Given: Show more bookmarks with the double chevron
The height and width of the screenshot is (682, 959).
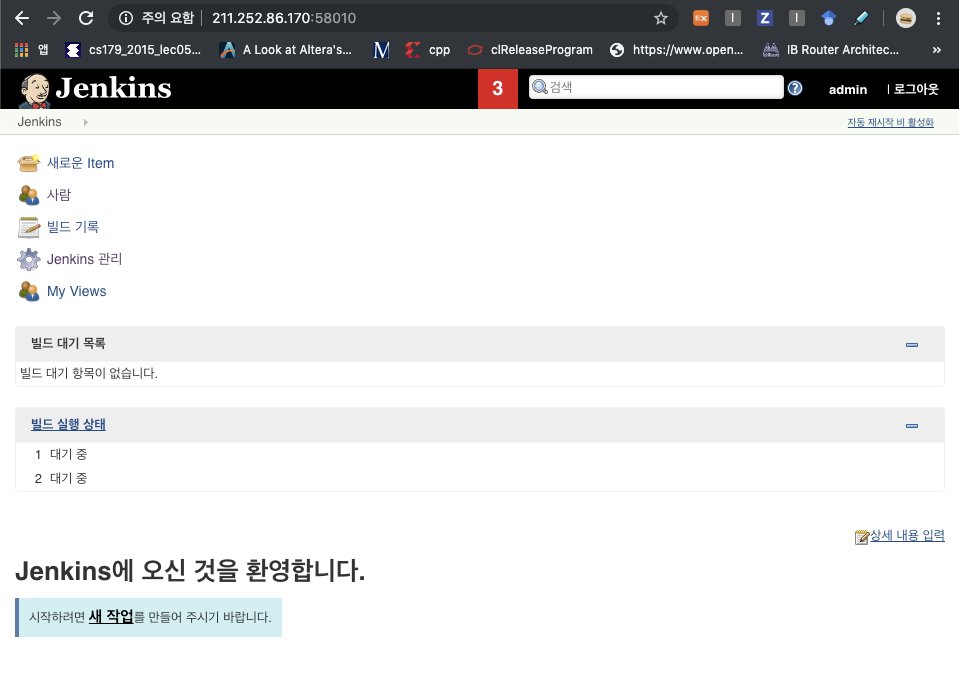Looking at the screenshot, I should click(x=936, y=50).
